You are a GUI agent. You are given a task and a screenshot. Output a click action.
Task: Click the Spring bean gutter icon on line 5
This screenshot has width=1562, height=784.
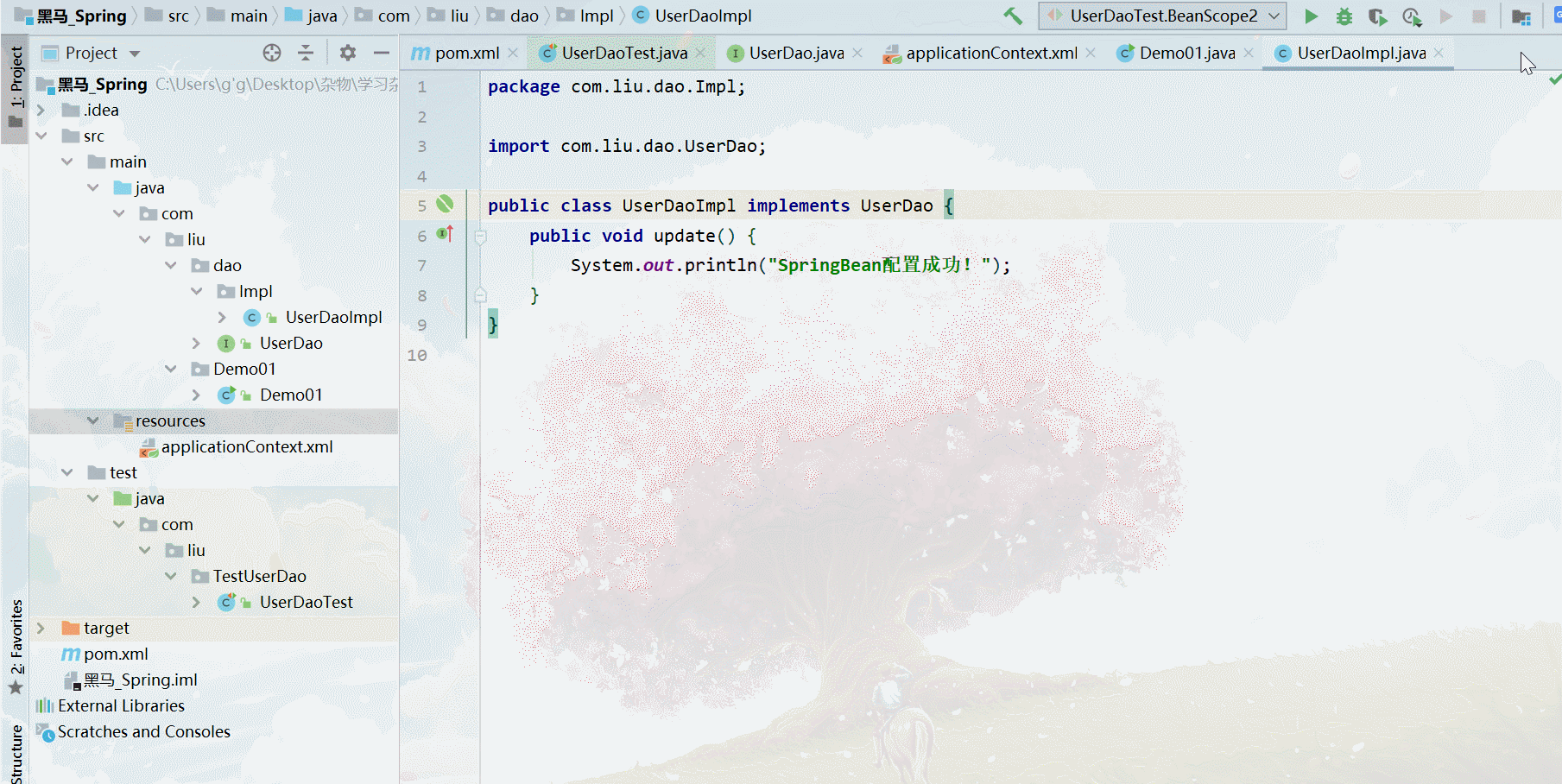[x=445, y=204]
